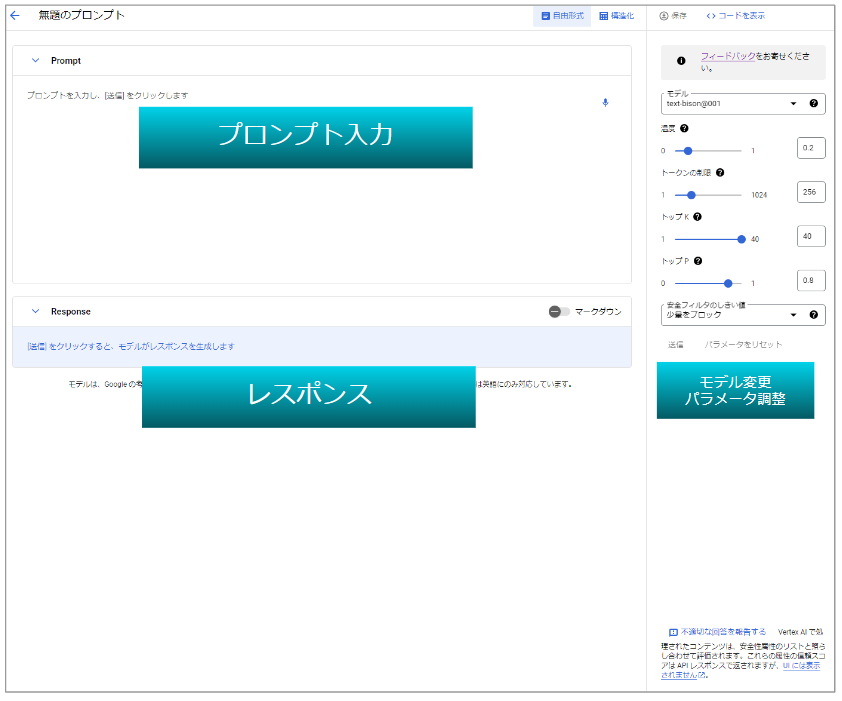Click the help icon beside トップ P
Screen dimensions: 842x701
click(x=696, y=261)
